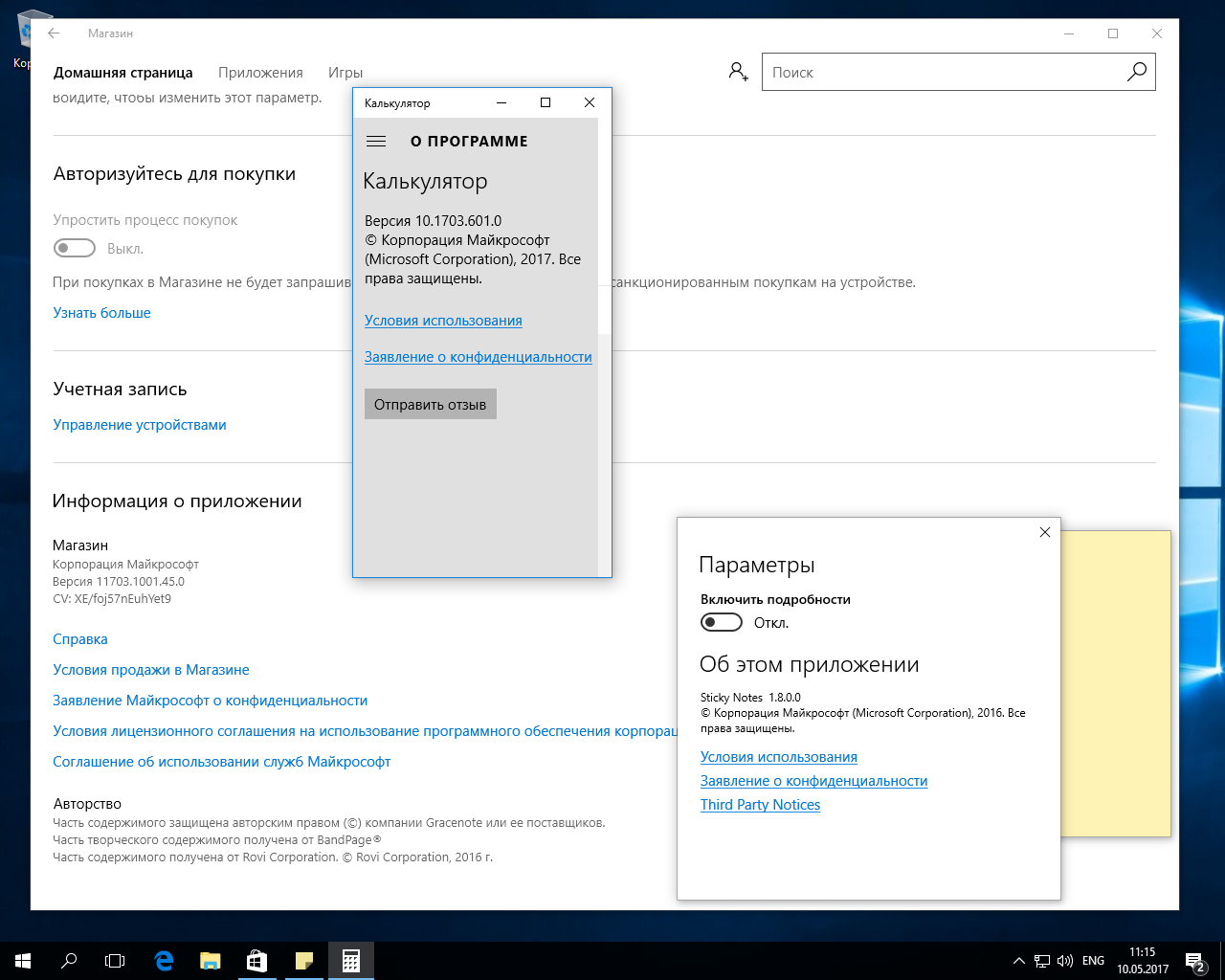Open Store account sign-in icon

click(x=738, y=72)
